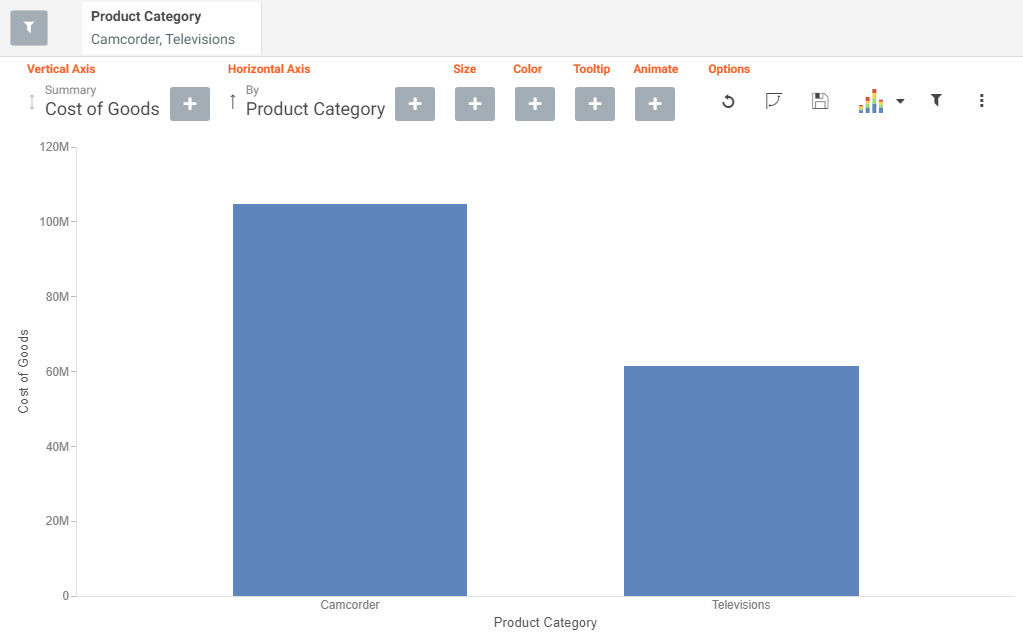Add a field to the Animate shelf

(x=654, y=103)
